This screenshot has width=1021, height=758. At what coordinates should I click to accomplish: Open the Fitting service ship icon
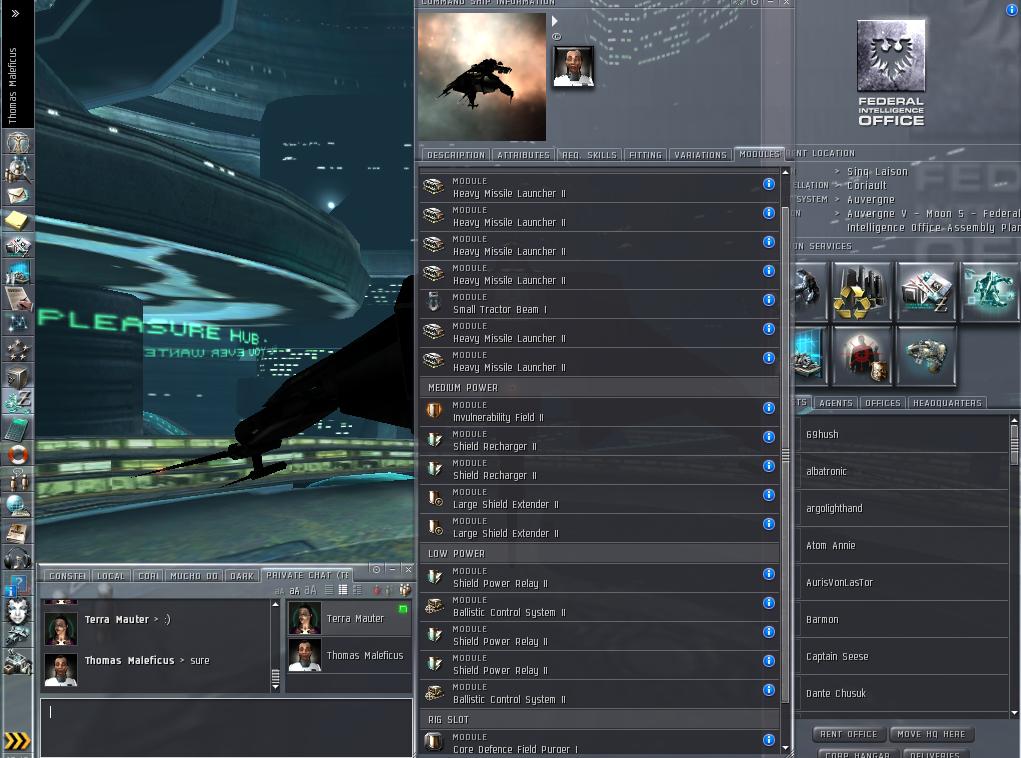925,357
